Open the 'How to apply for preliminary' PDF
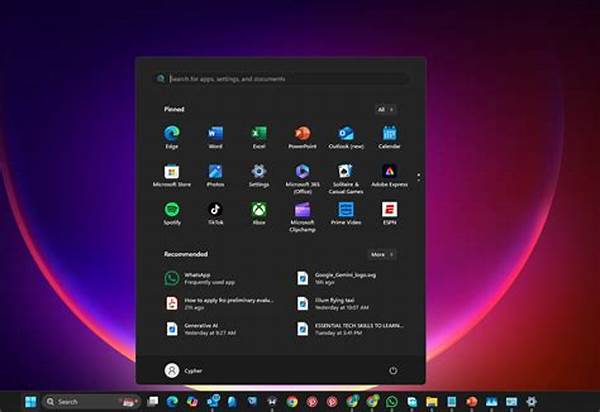 221,303
